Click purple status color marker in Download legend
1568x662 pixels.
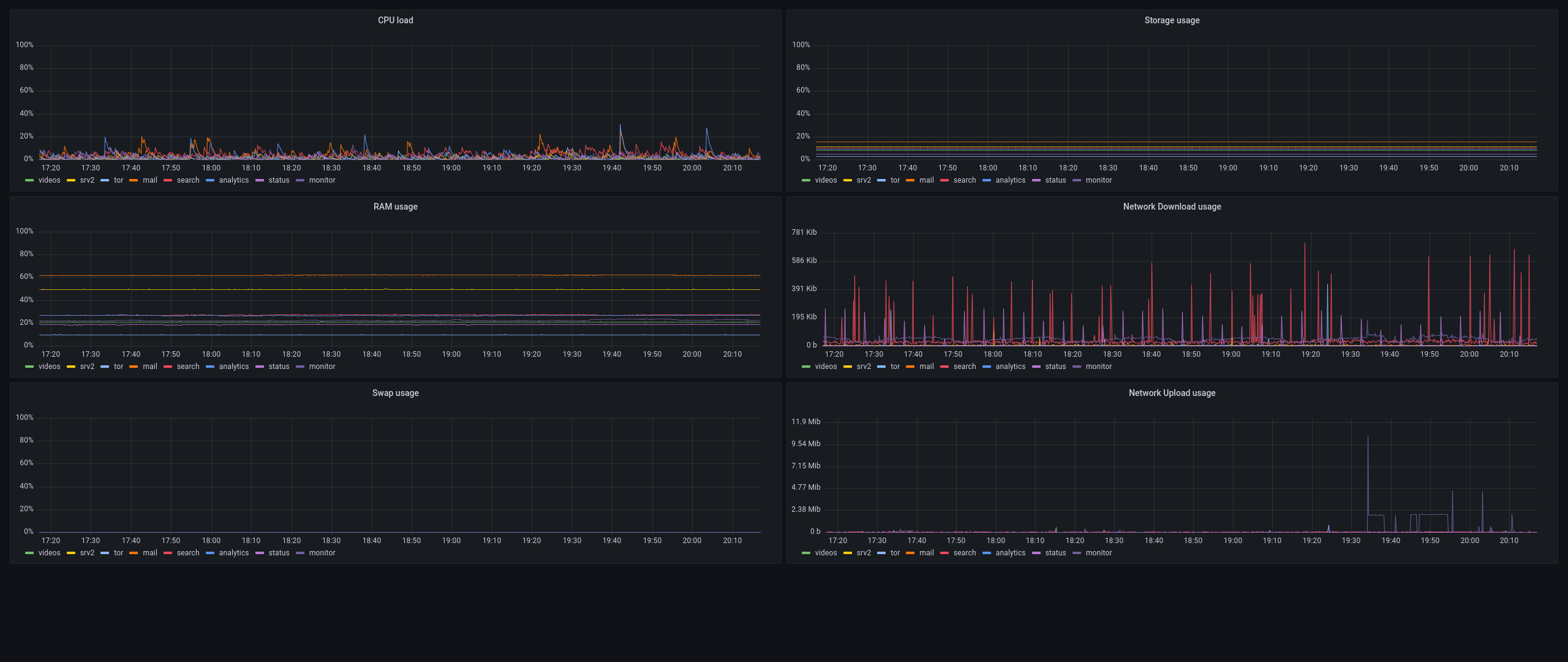tap(1036, 367)
